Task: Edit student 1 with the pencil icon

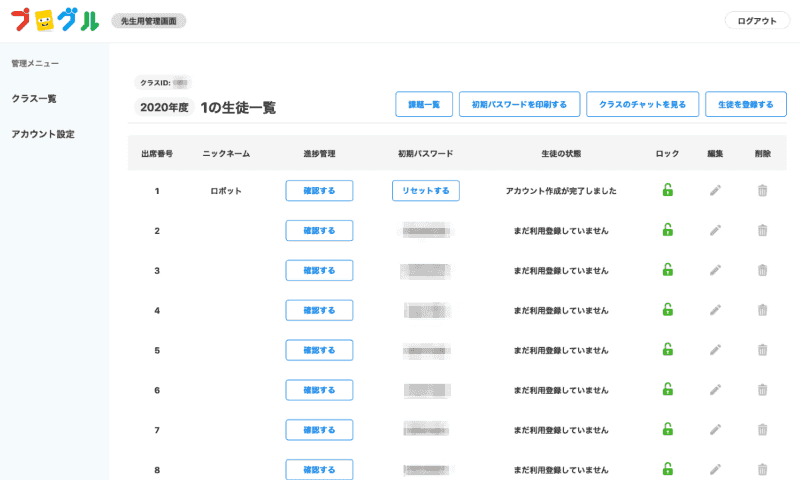Action: [715, 191]
